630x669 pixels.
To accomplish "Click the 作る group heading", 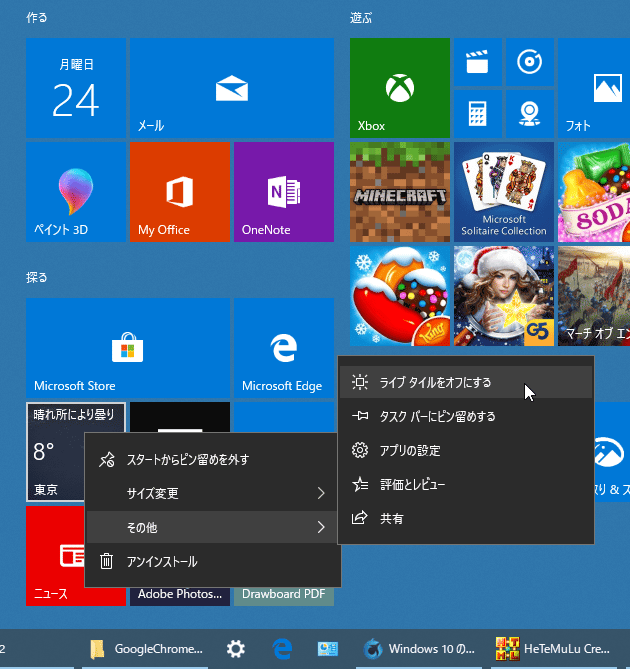I will click(37, 17).
